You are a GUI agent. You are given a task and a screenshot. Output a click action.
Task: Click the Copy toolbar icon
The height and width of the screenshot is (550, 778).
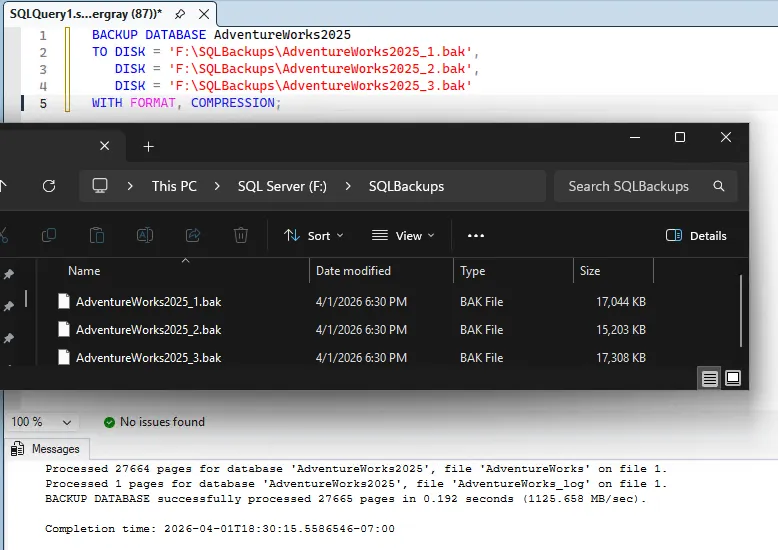coord(49,235)
